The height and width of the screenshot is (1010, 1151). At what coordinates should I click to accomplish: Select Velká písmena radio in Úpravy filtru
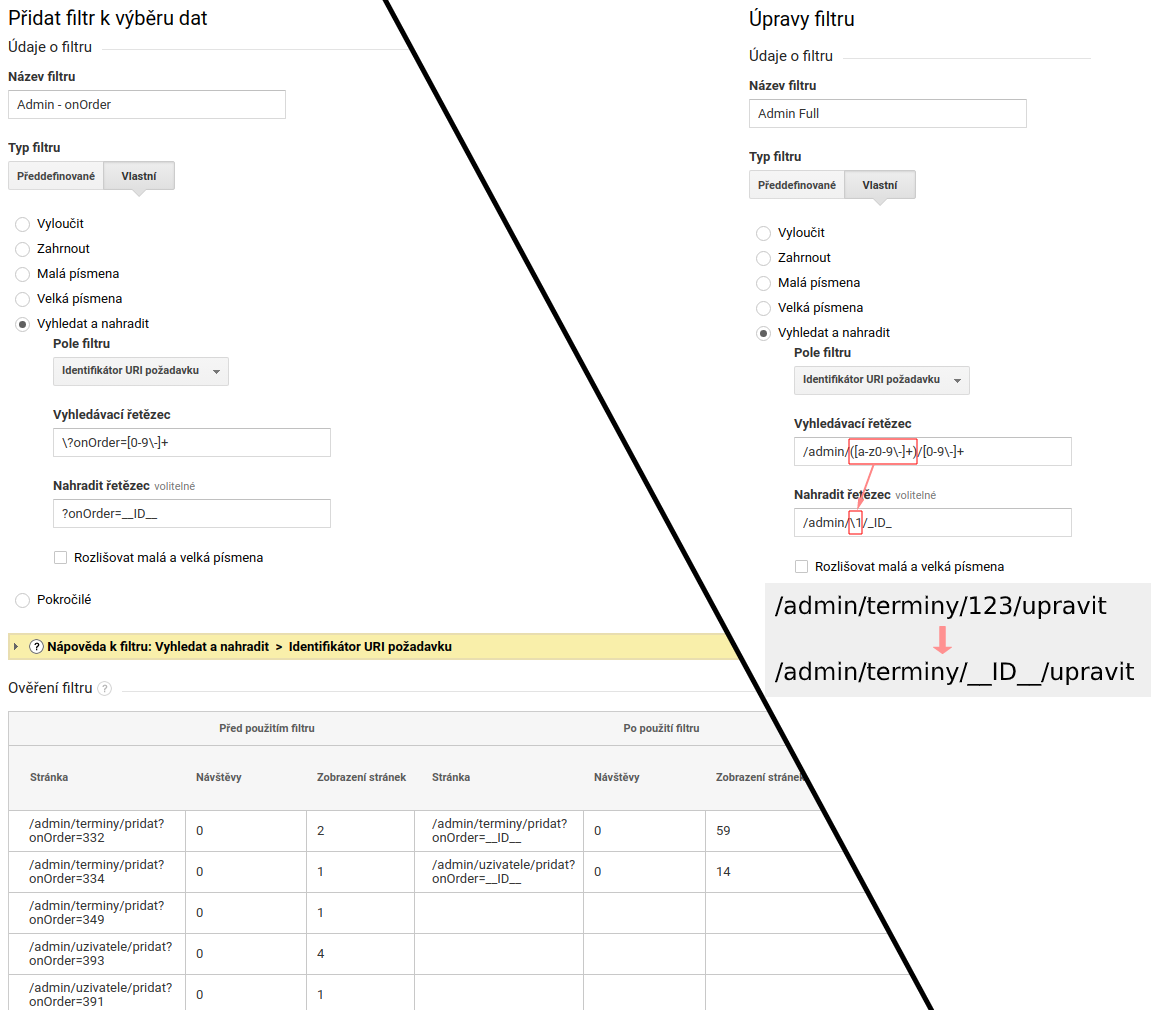(x=763, y=308)
